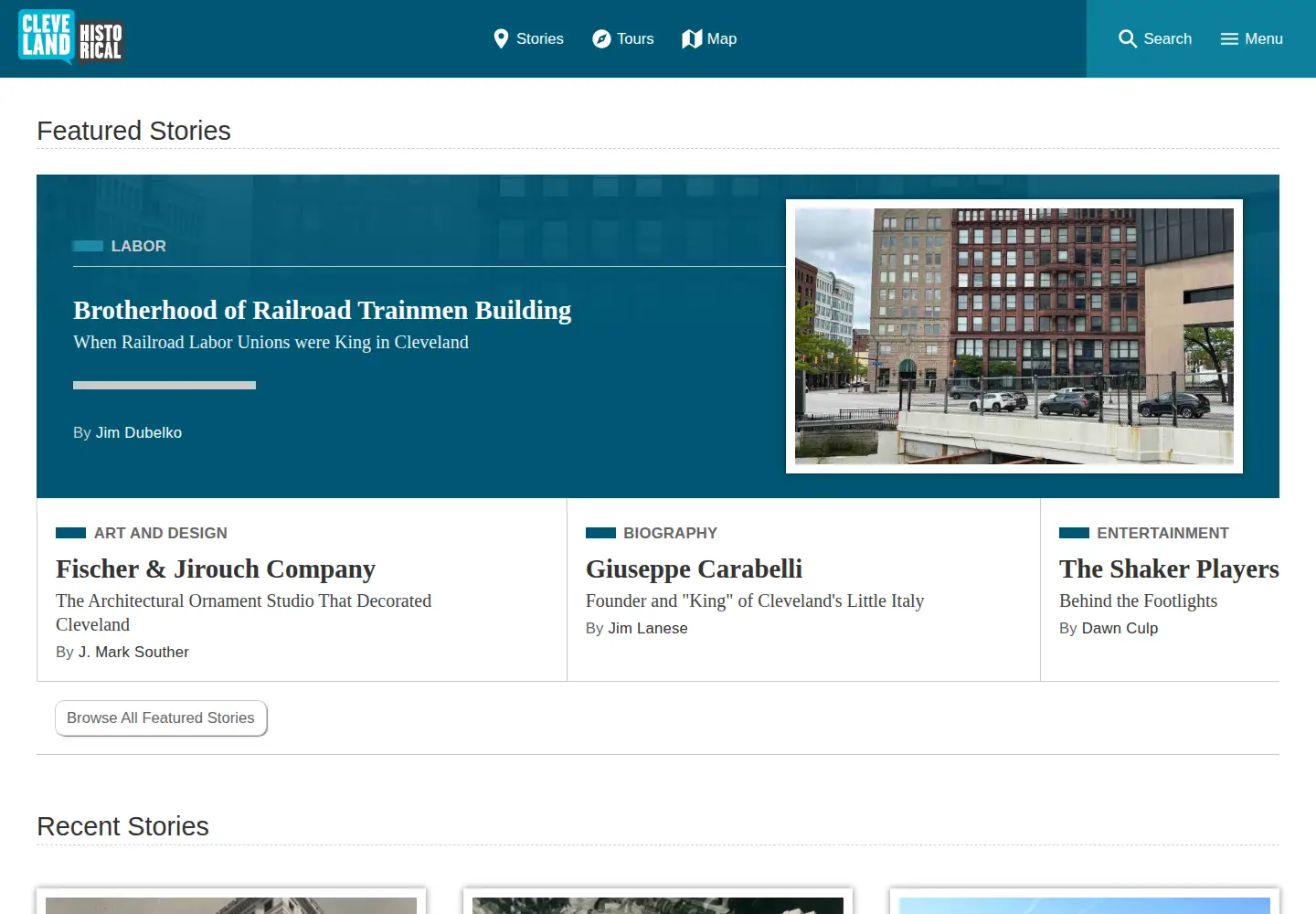Viewport: 1316px width, 914px height.
Task: Click the Tours compass icon
Action: pos(601,38)
